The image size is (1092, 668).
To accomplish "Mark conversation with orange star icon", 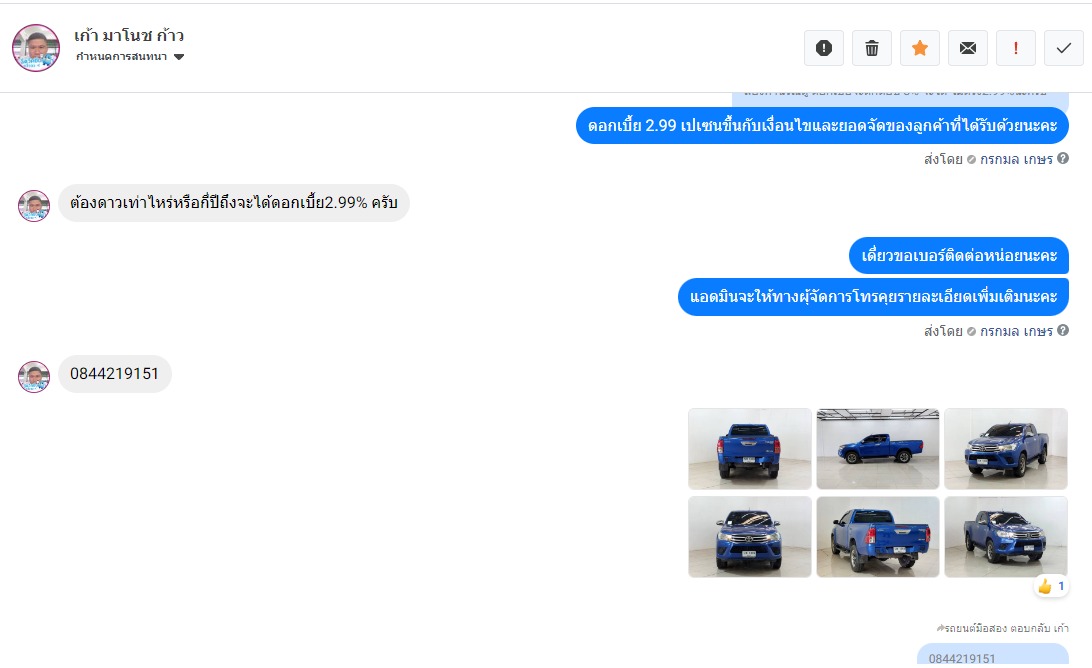I will click(x=920, y=48).
